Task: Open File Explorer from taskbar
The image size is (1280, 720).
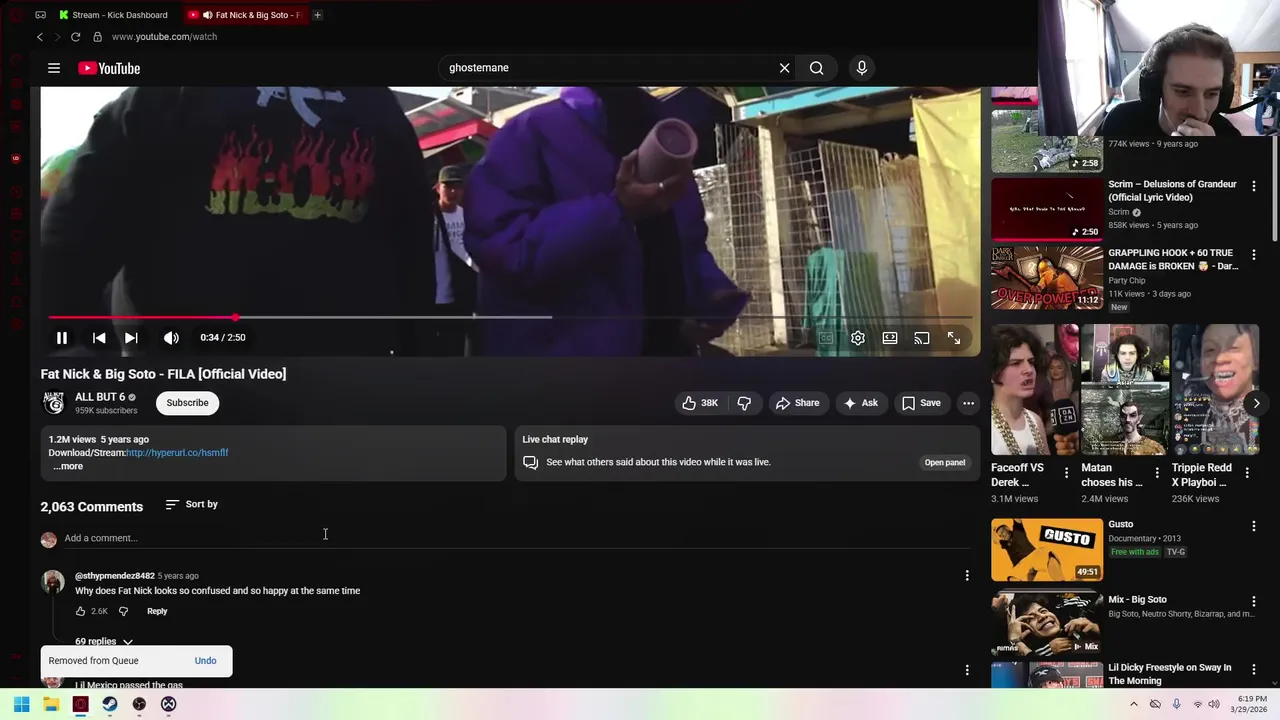Action: pos(51,704)
